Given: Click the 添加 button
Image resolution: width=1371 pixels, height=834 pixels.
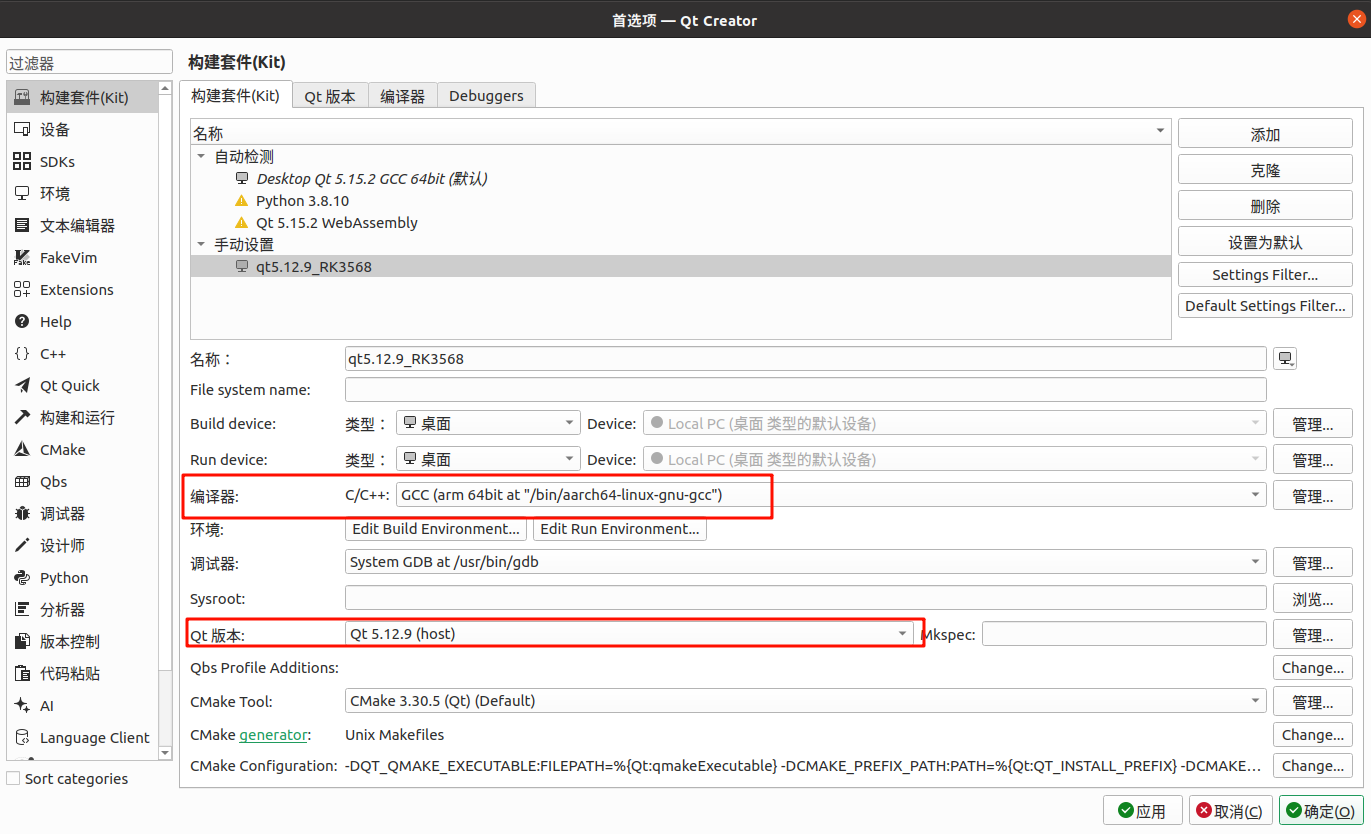Looking at the screenshot, I should [x=1265, y=135].
